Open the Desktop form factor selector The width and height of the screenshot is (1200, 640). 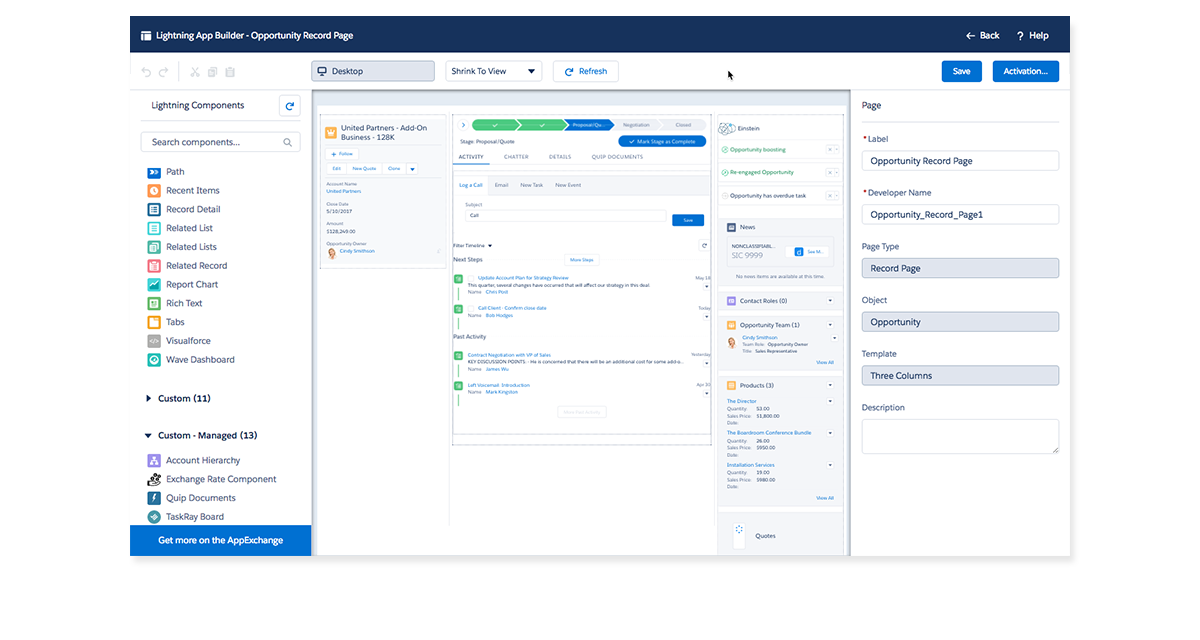click(373, 71)
